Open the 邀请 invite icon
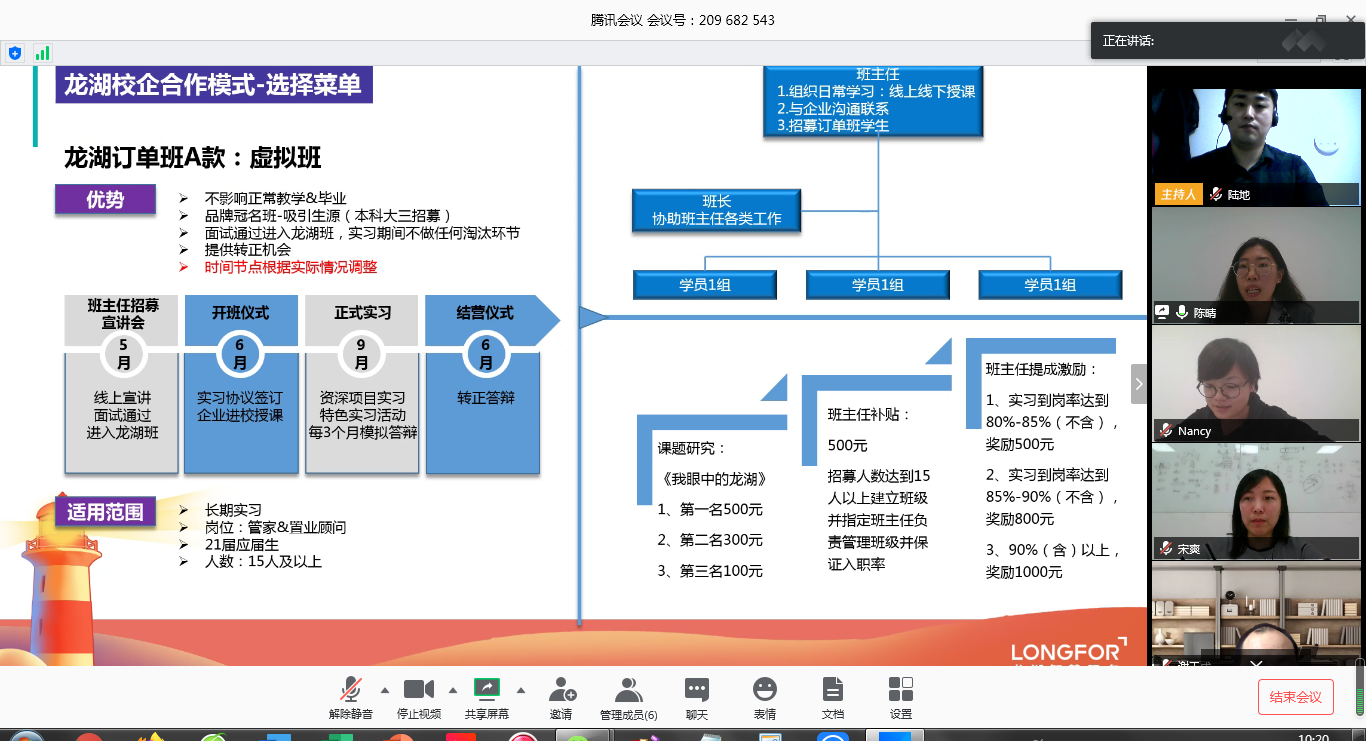The image size is (1366, 741). click(x=561, y=690)
